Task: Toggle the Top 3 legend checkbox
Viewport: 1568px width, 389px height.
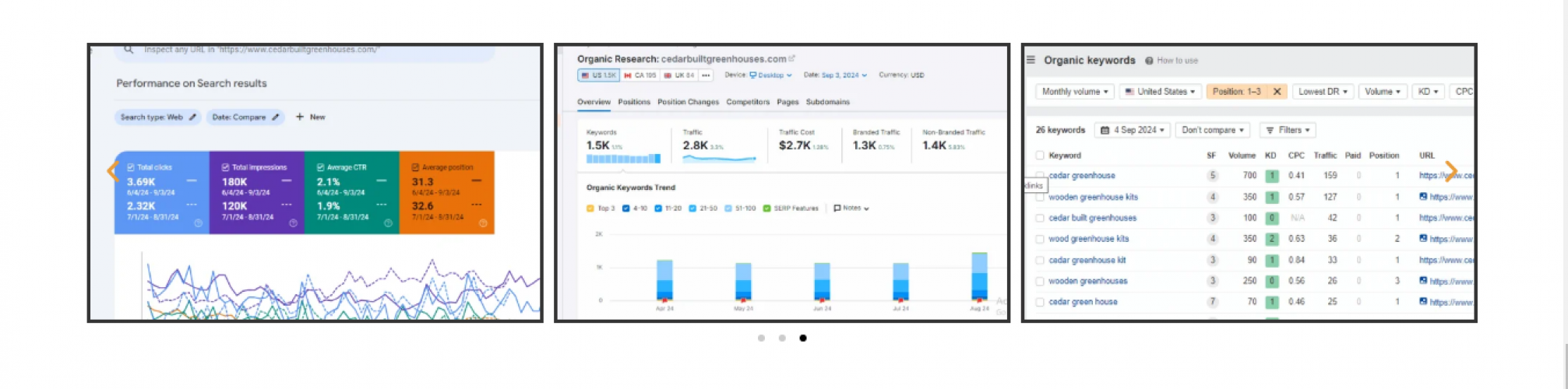Action: (590, 209)
